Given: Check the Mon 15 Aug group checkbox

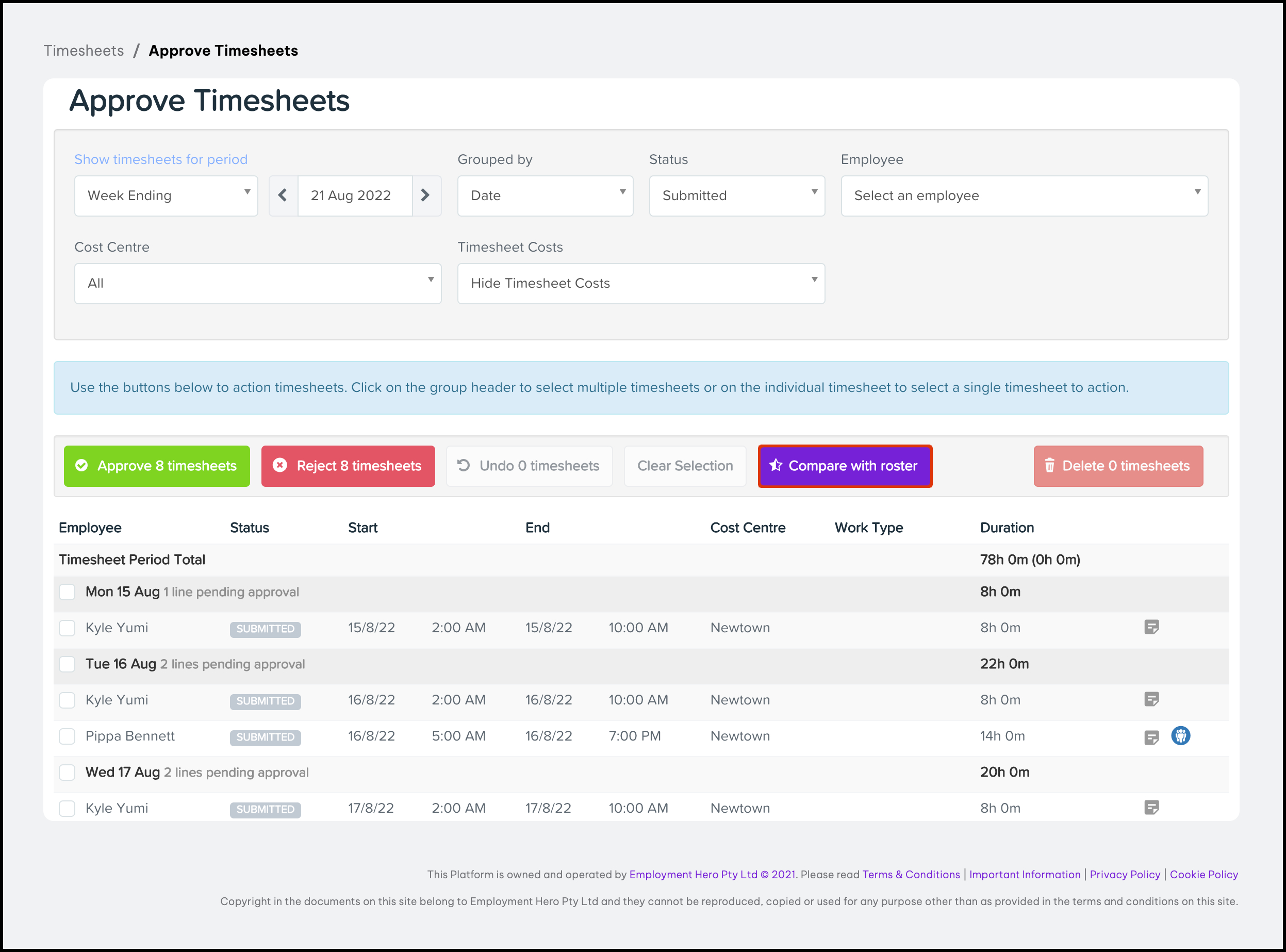Looking at the screenshot, I should pos(68,592).
